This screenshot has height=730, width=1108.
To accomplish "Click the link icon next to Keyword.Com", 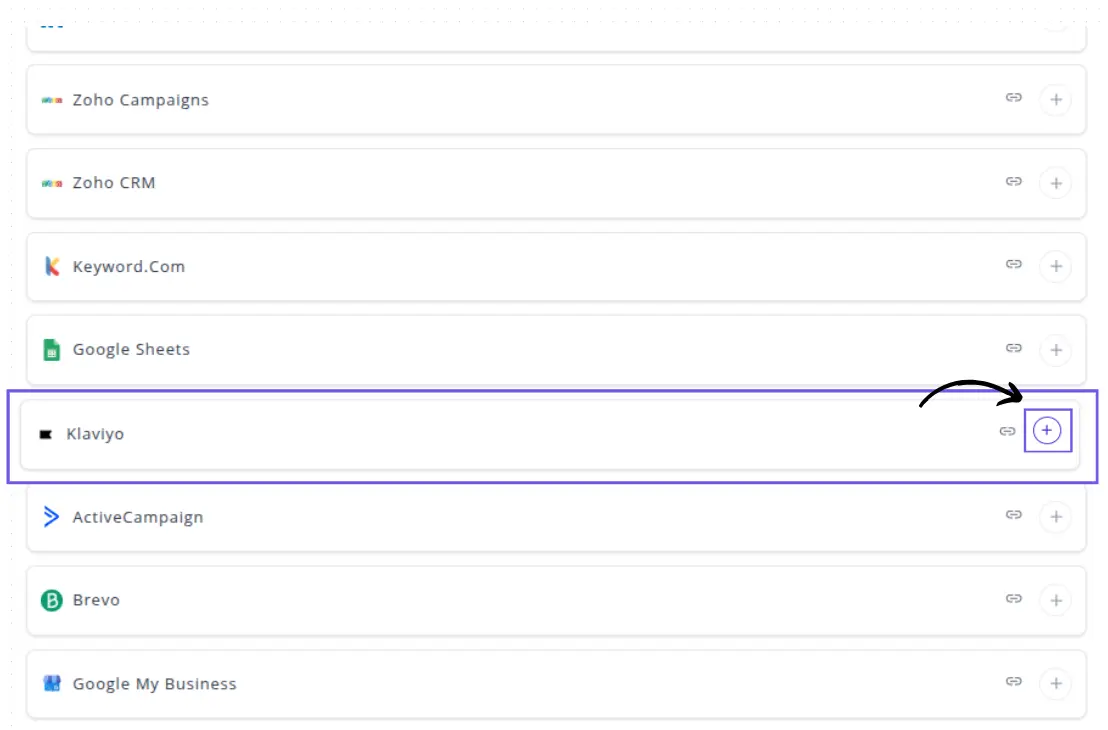I will tap(1014, 265).
